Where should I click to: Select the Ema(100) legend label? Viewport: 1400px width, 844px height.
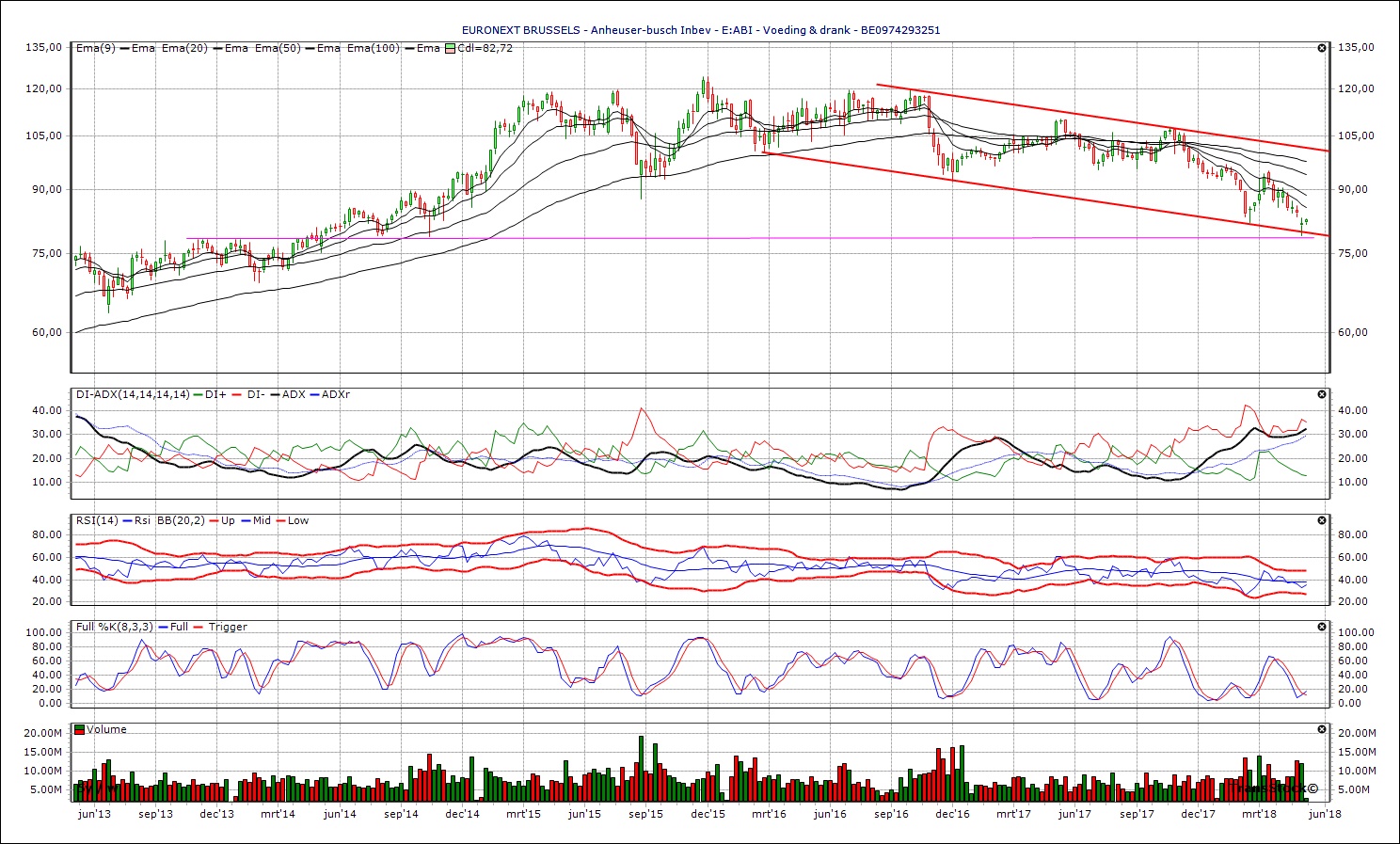pos(374,48)
